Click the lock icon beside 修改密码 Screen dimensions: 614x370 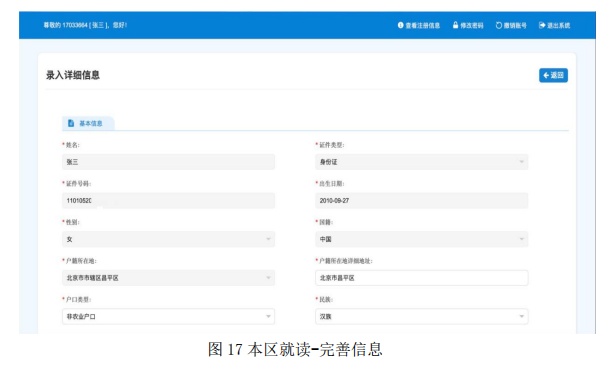coord(455,25)
